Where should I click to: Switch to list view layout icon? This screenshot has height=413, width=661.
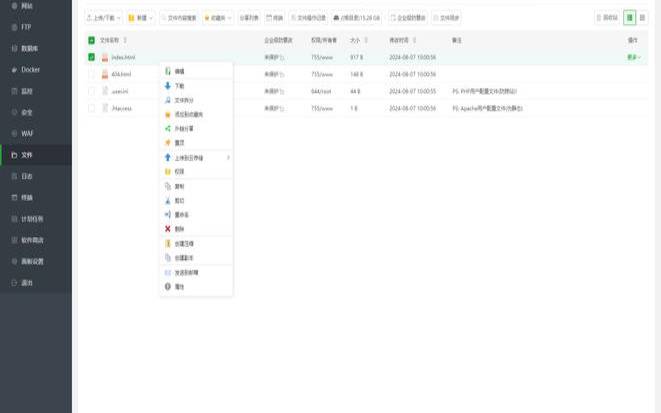[629, 18]
